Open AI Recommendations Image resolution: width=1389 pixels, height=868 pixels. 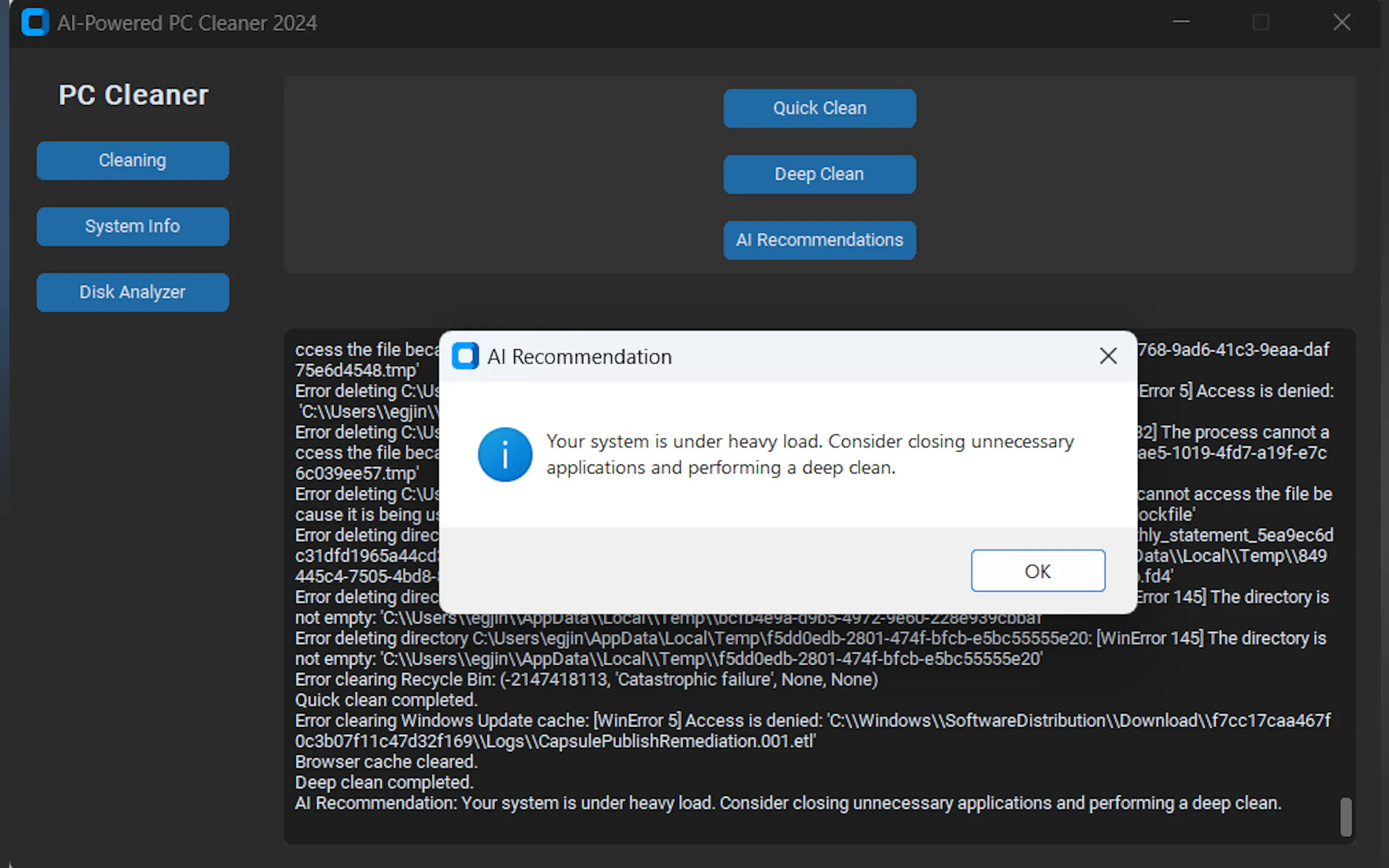pos(819,240)
